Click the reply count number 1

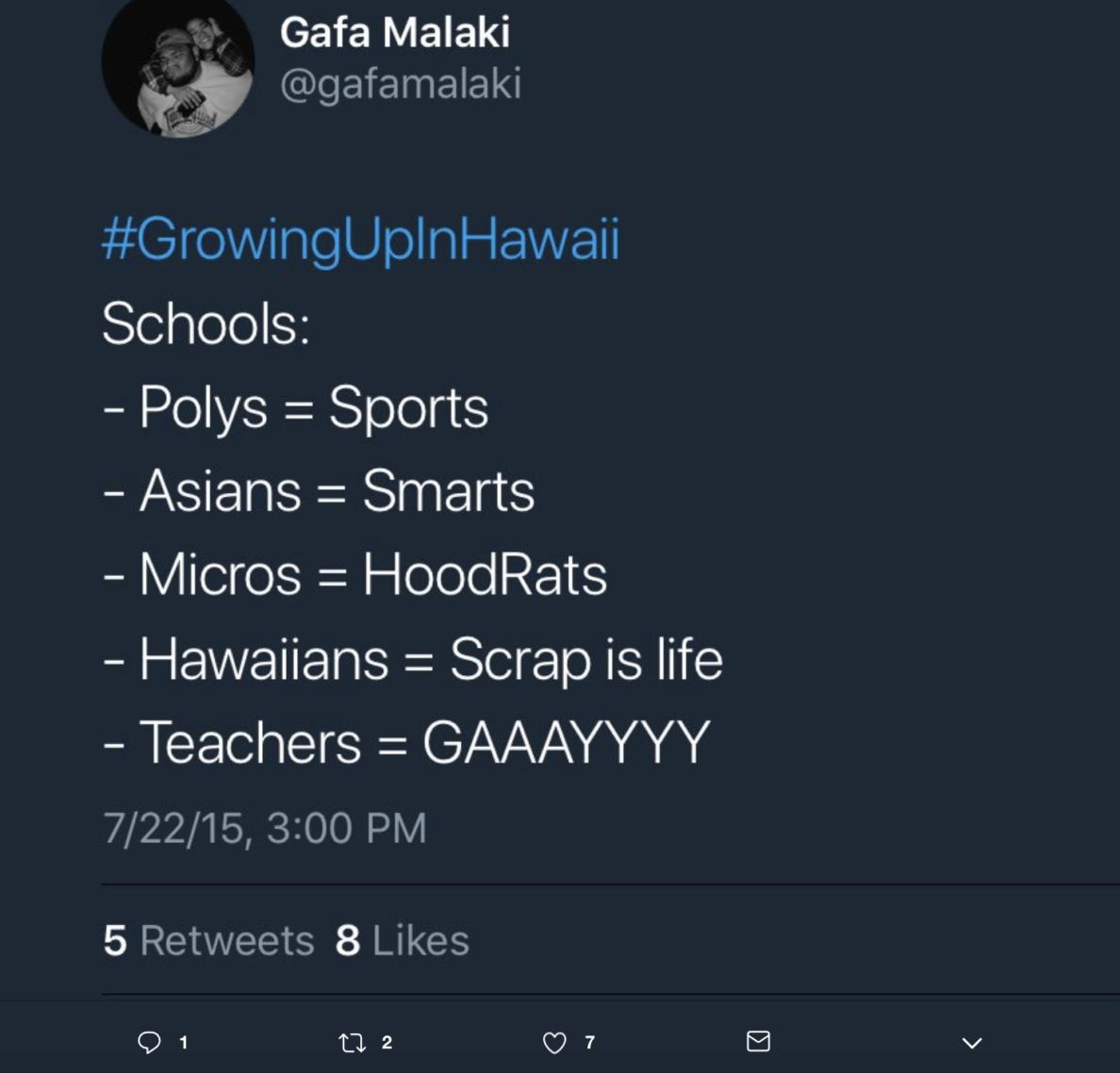tap(184, 1042)
